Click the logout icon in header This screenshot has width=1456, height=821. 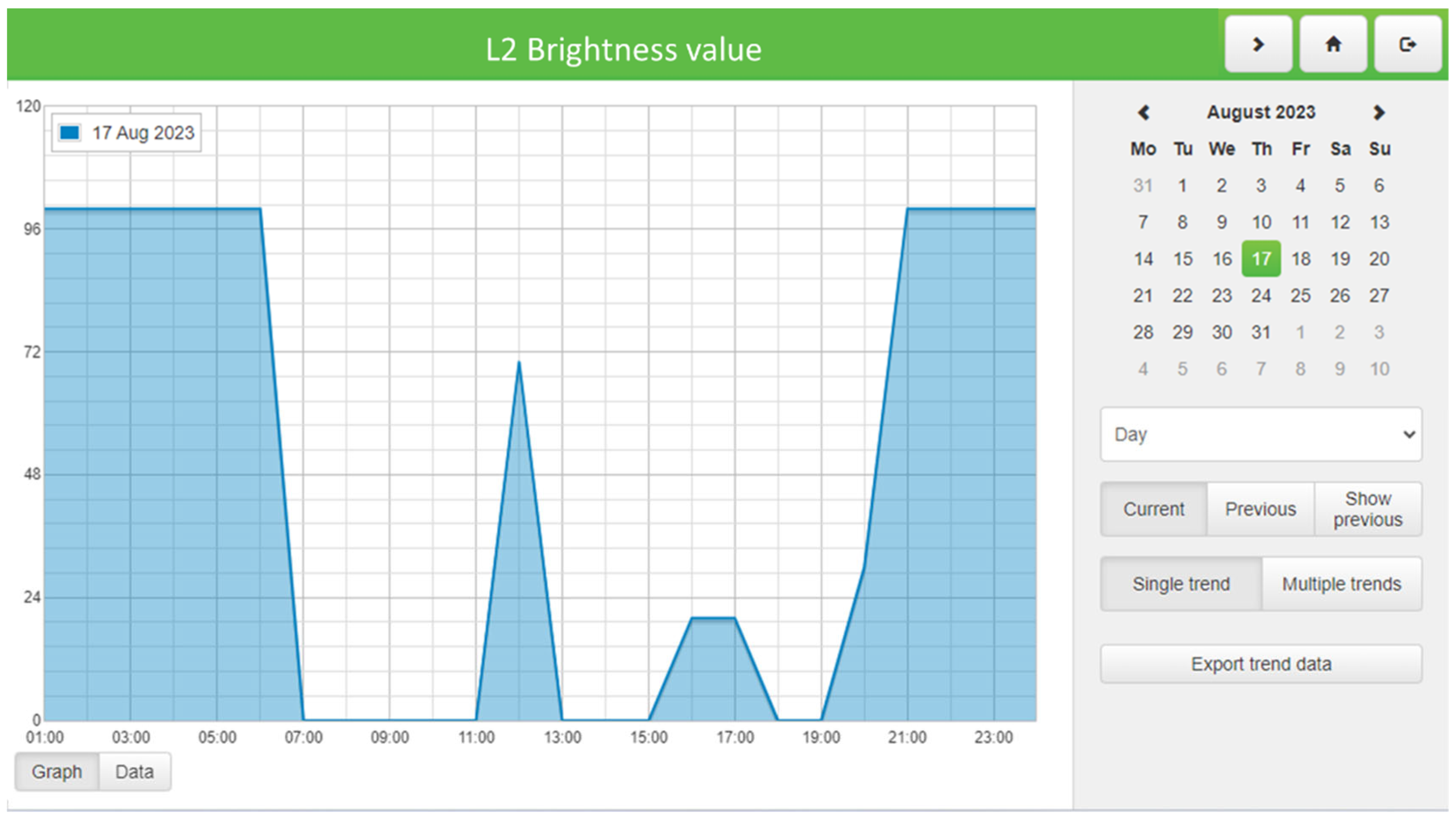tap(1407, 44)
